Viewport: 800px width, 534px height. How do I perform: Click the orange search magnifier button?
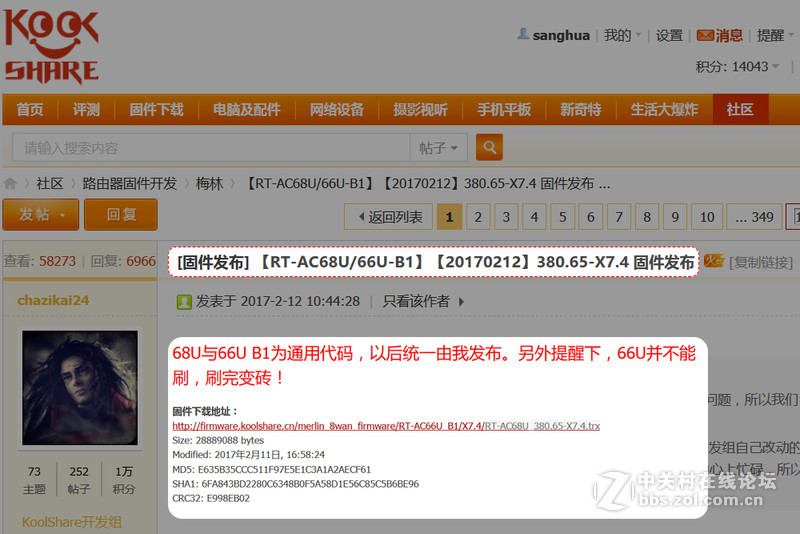pyautogui.click(x=489, y=147)
